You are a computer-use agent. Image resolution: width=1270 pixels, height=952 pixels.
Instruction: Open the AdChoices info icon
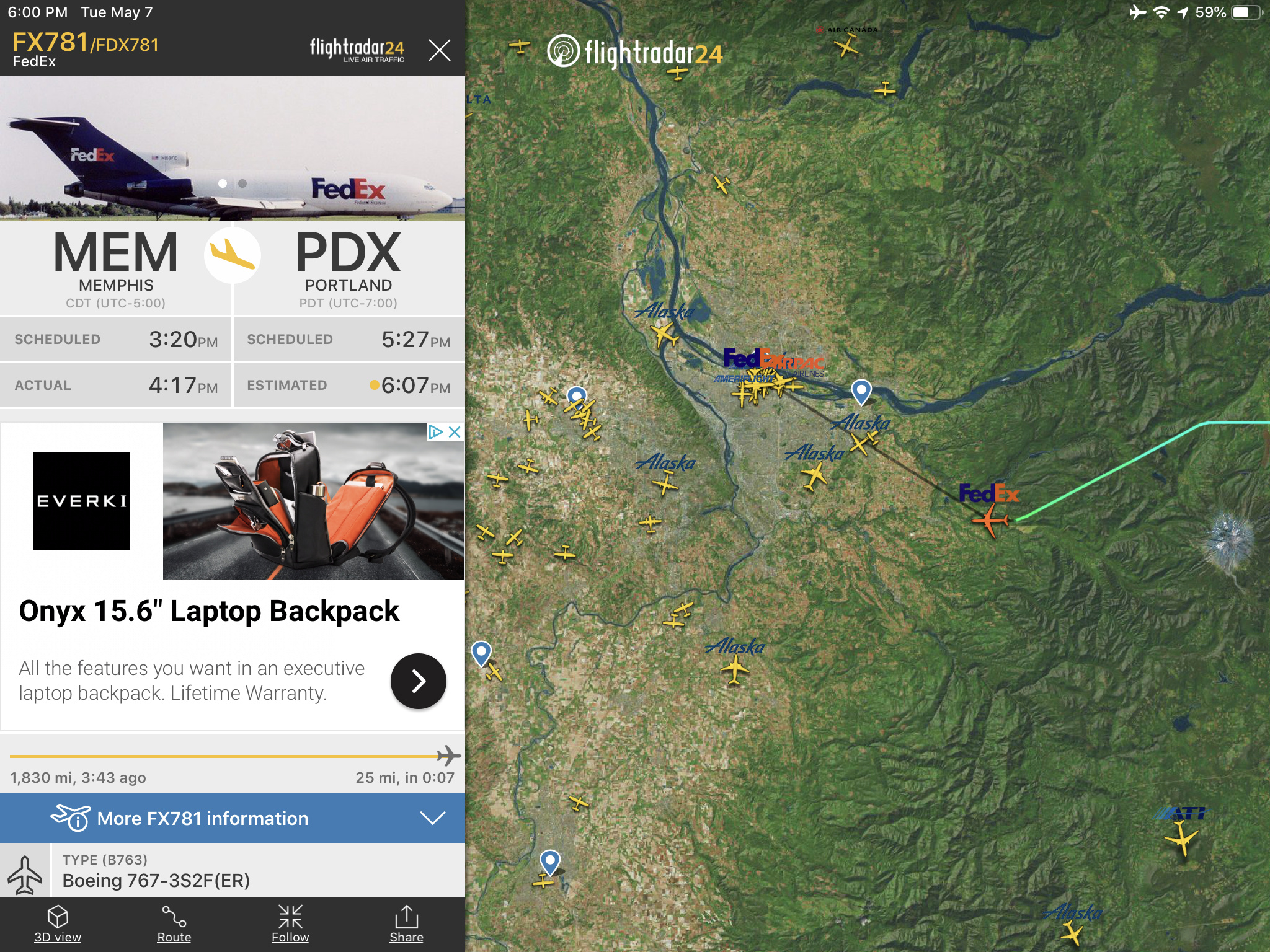(x=436, y=432)
